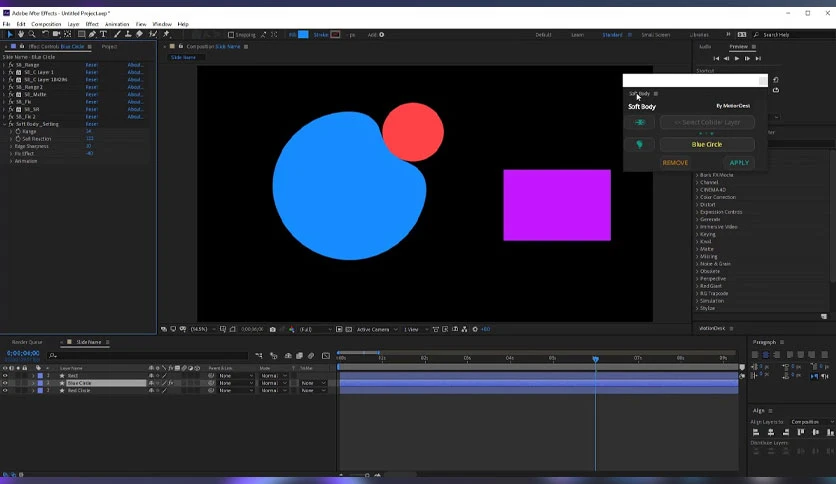The image size is (836, 484).
Task: Click the REMOVE button in Soft Body
Action: 675,163
